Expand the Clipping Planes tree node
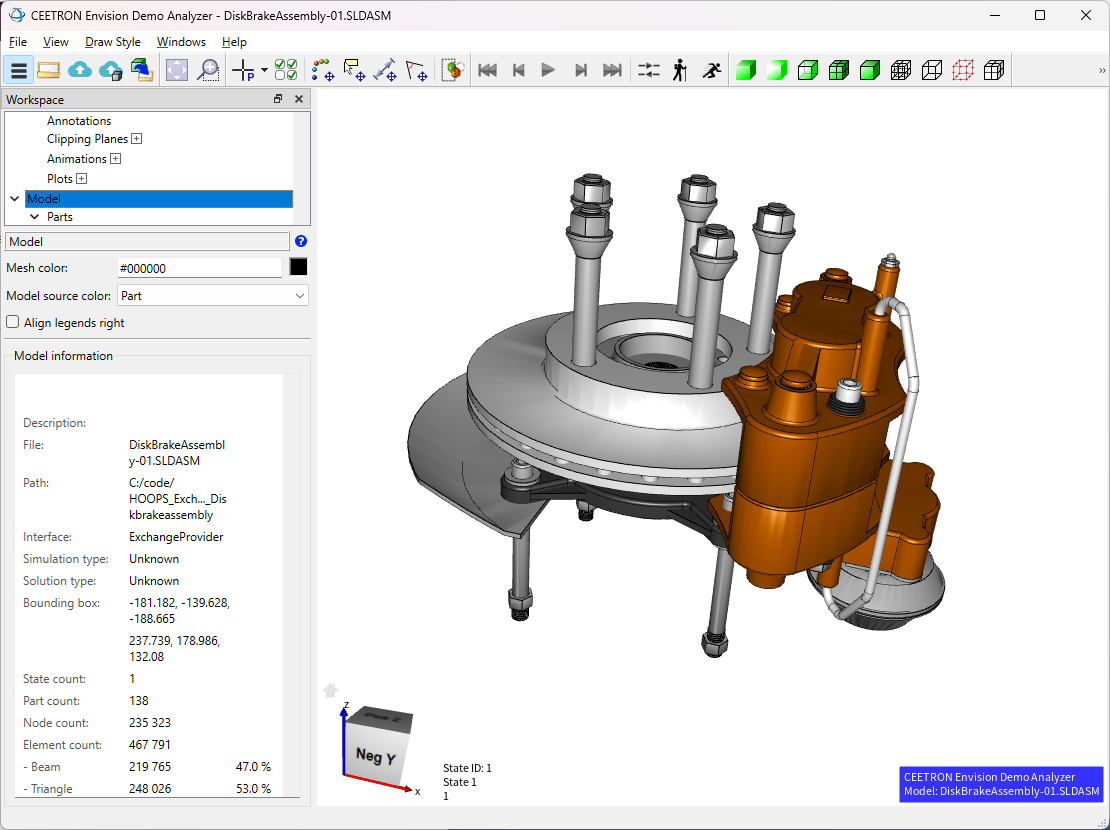This screenshot has height=830, width=1110. pos(137,139)
